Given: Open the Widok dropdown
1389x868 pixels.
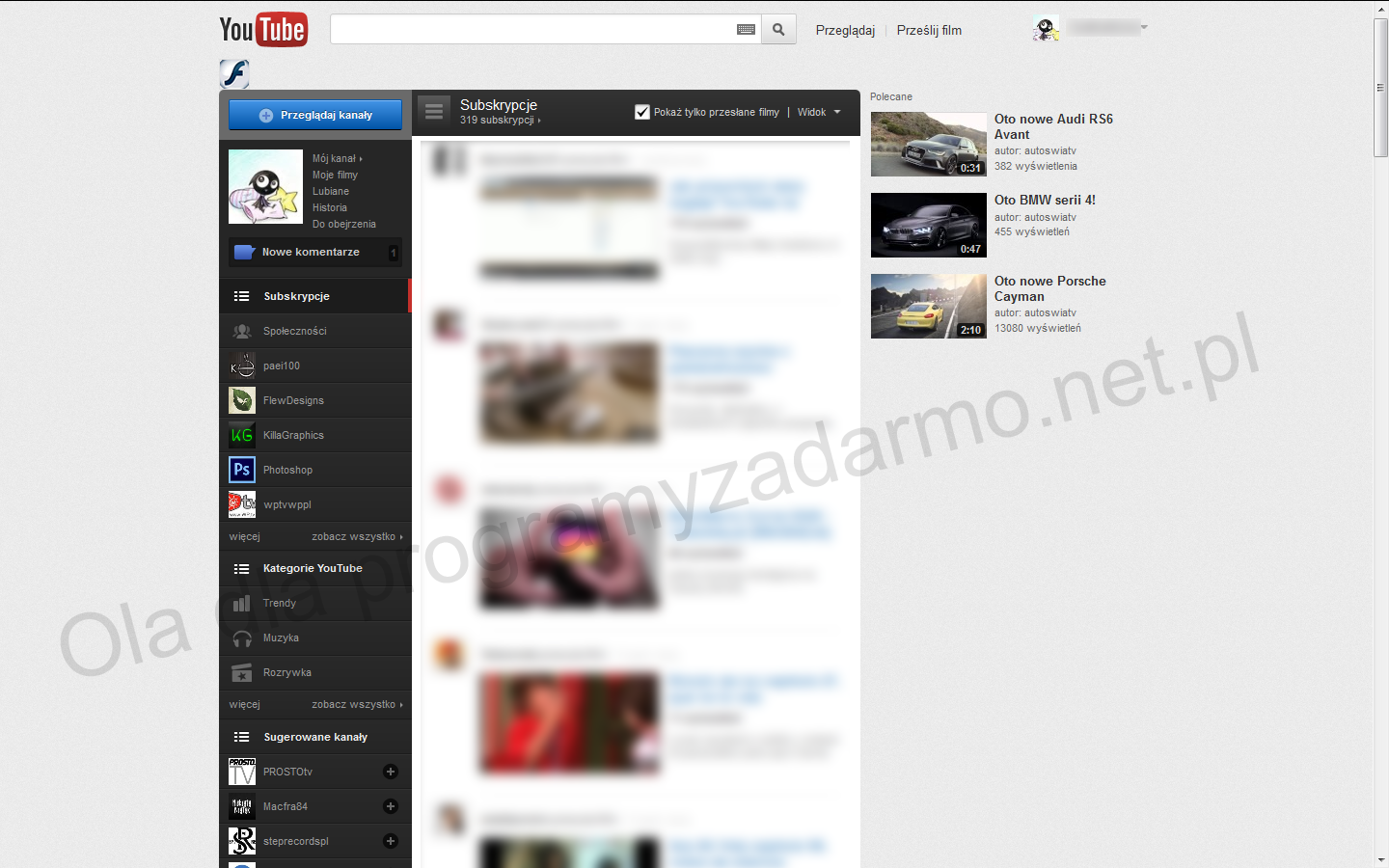Looking at the screenshot, I should pyautogui.click(x=819, y=112).
